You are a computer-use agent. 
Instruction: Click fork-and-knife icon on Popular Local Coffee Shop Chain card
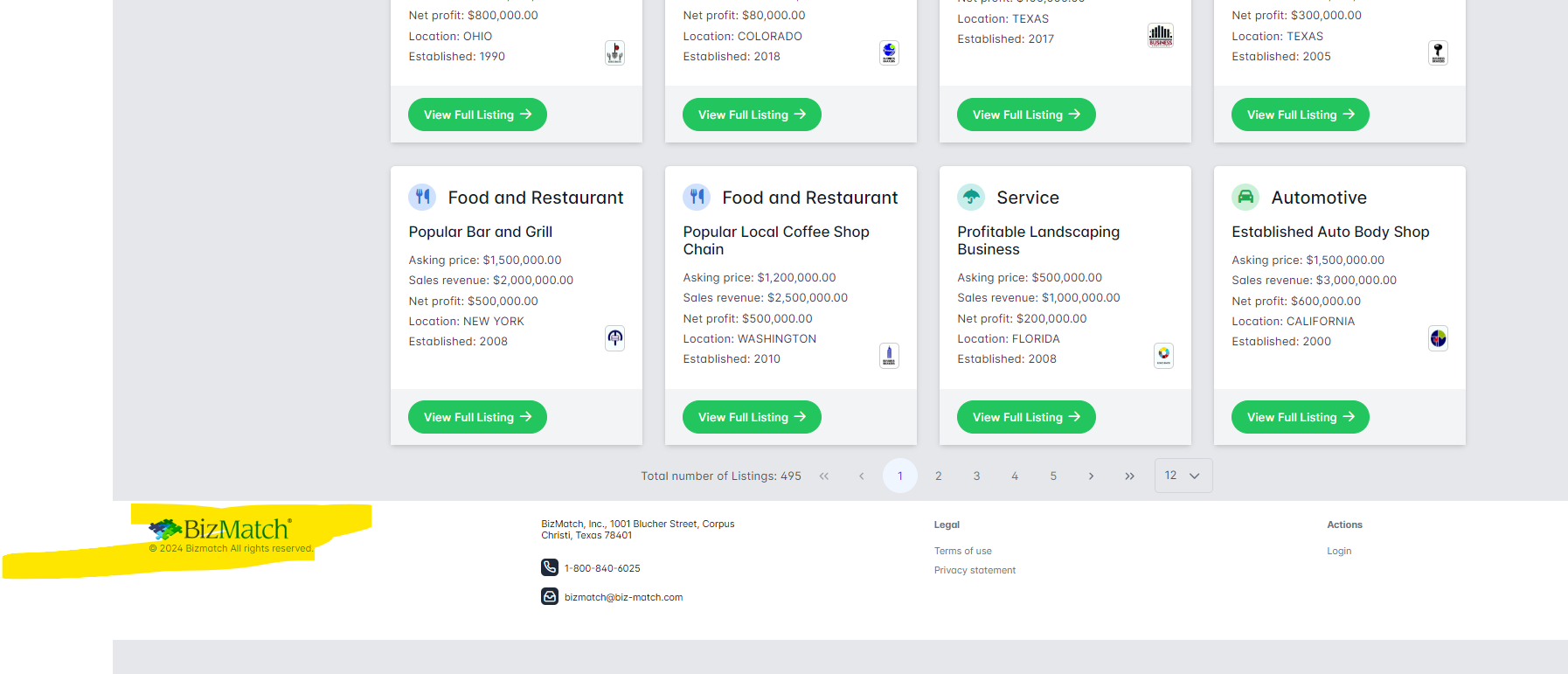point(697,197)
